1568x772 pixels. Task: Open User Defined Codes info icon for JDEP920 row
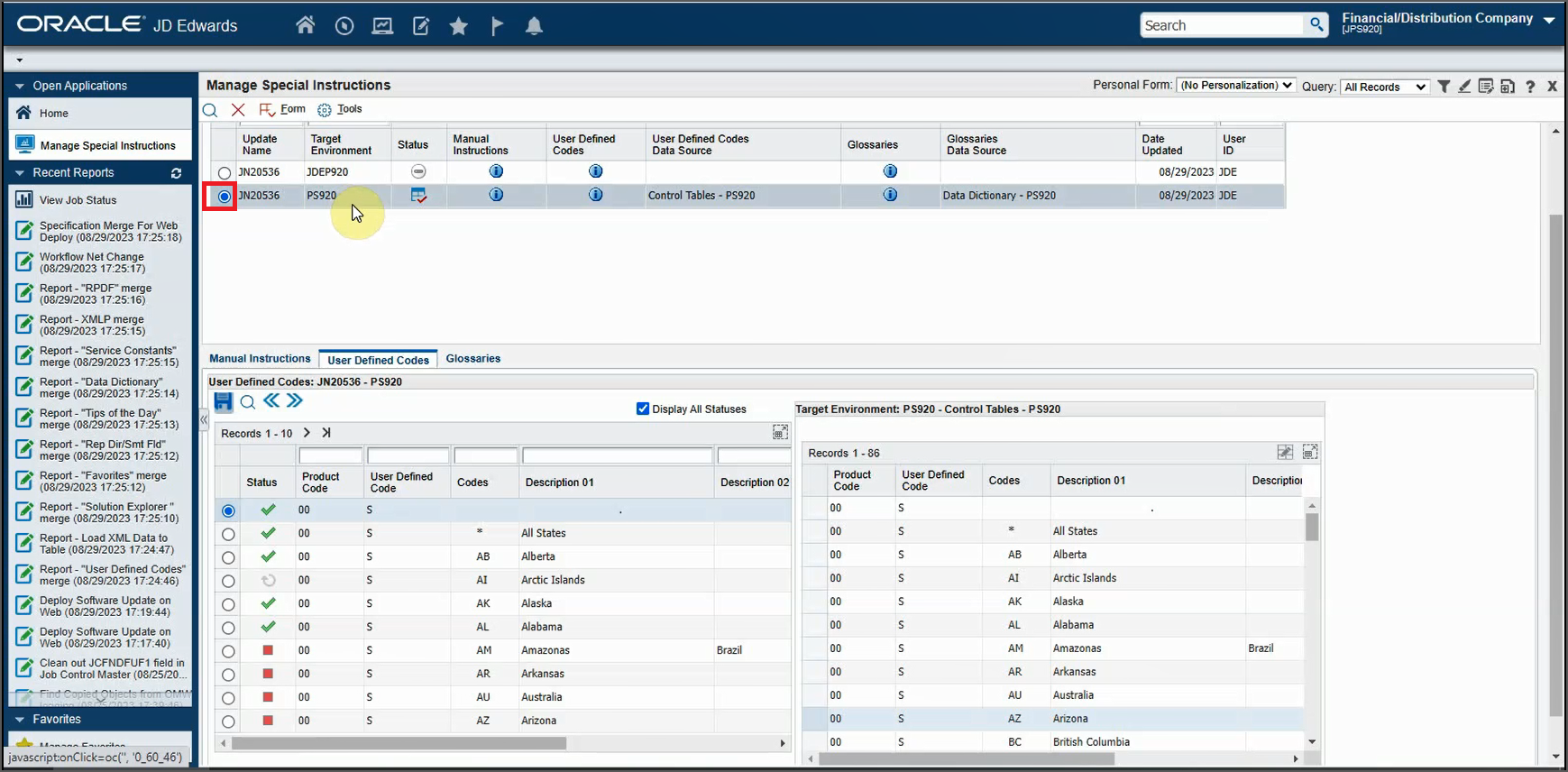click(x=596, y=171)
